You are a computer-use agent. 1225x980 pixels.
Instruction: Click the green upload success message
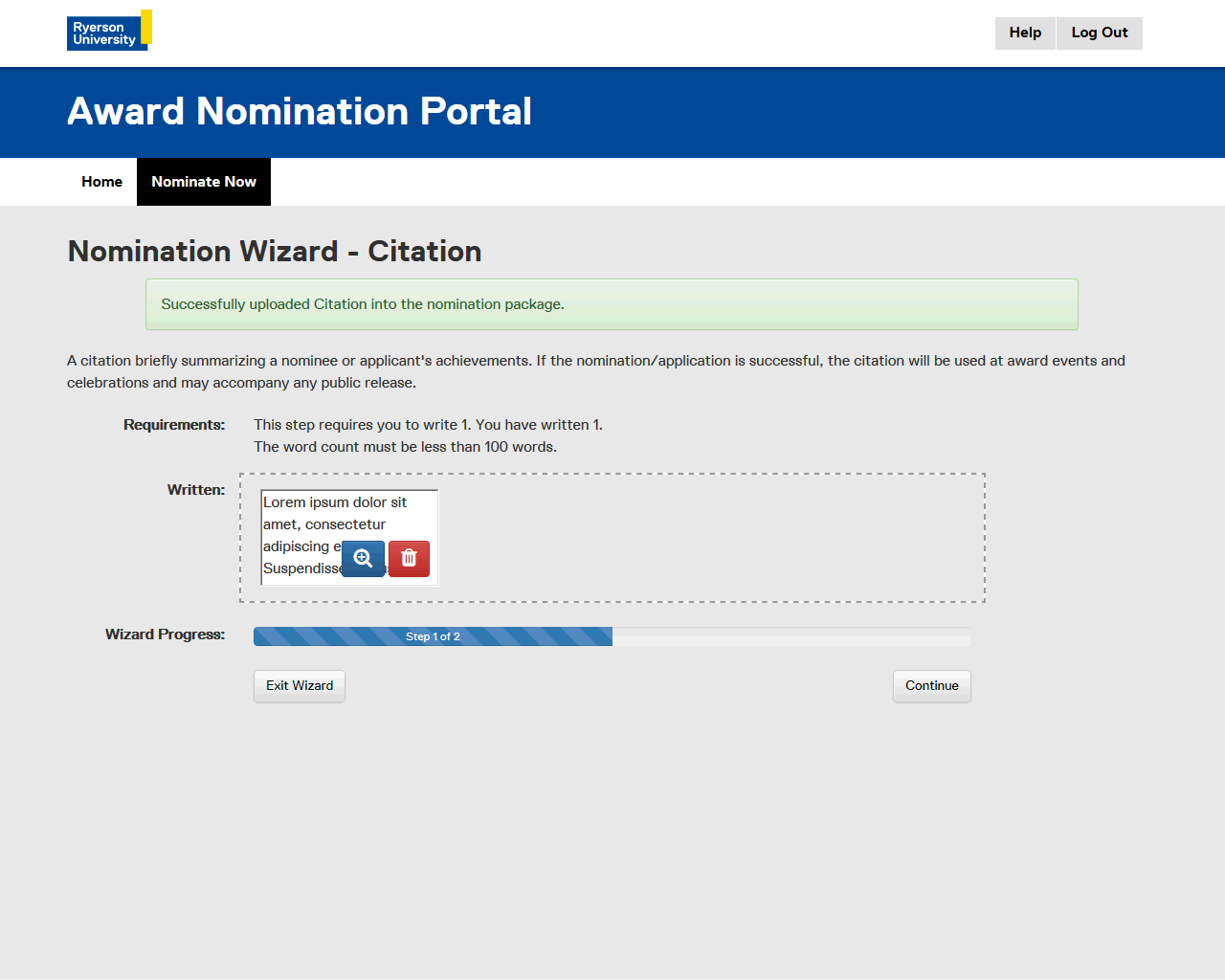click(x=612, y=304)
